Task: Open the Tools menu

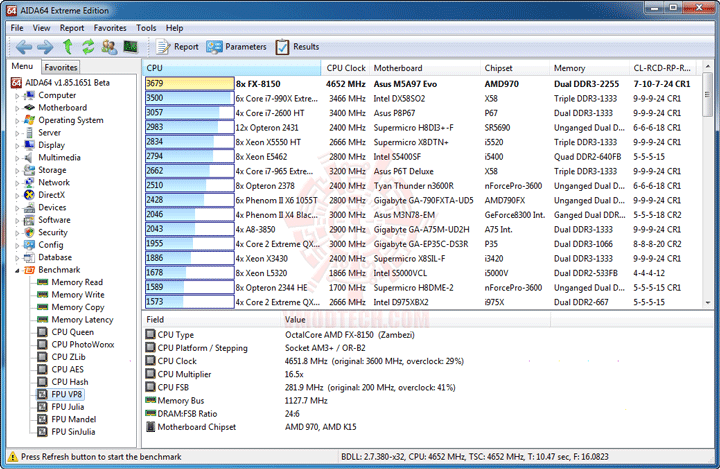Action: (146, 28)
